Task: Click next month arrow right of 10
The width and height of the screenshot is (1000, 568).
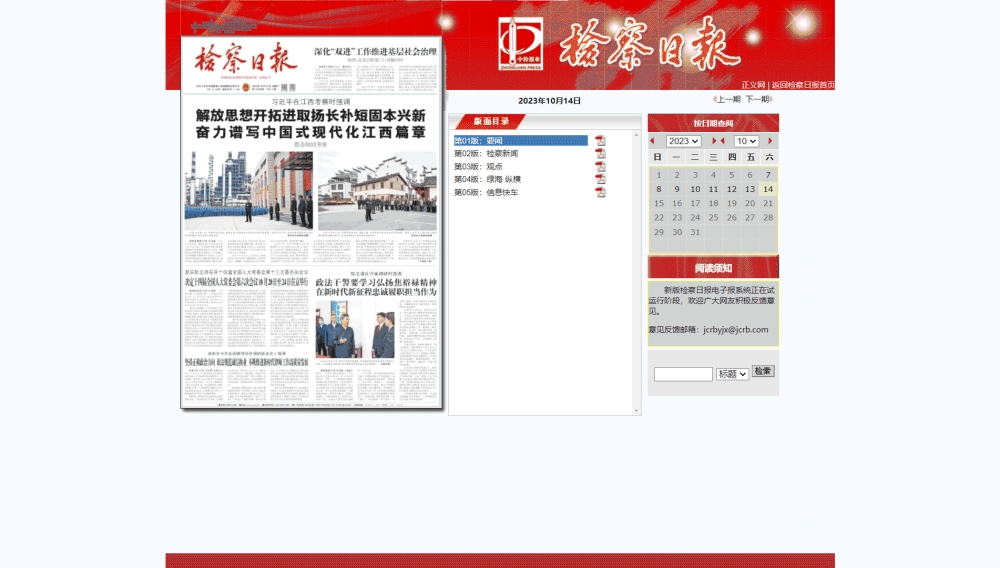Action: pyautogui.click(x=770, y=141)
